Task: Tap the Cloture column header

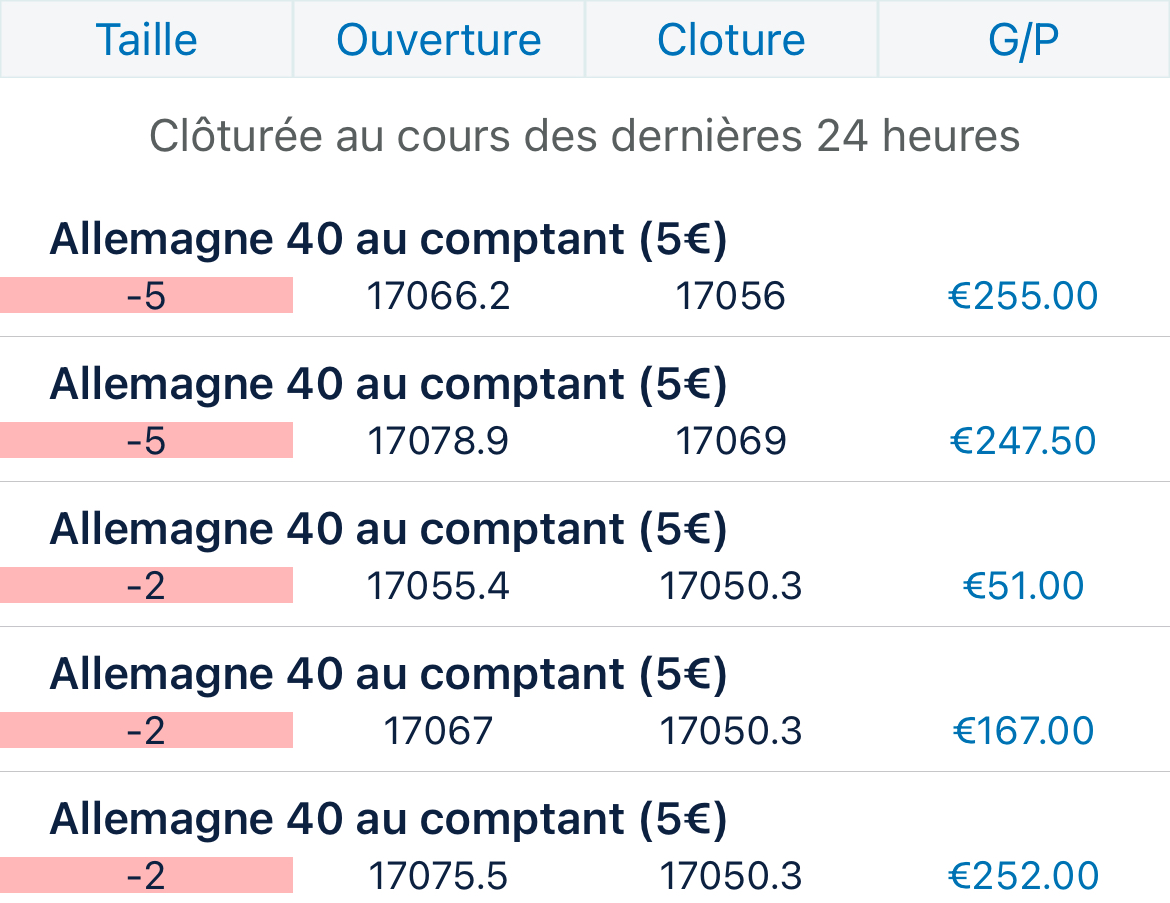Action: [731, 40]
